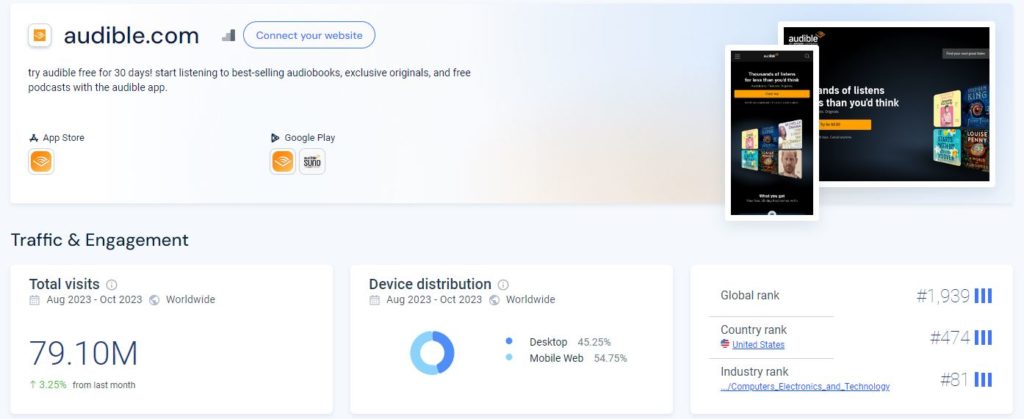Open the United States country link

[x=758, y=345]
